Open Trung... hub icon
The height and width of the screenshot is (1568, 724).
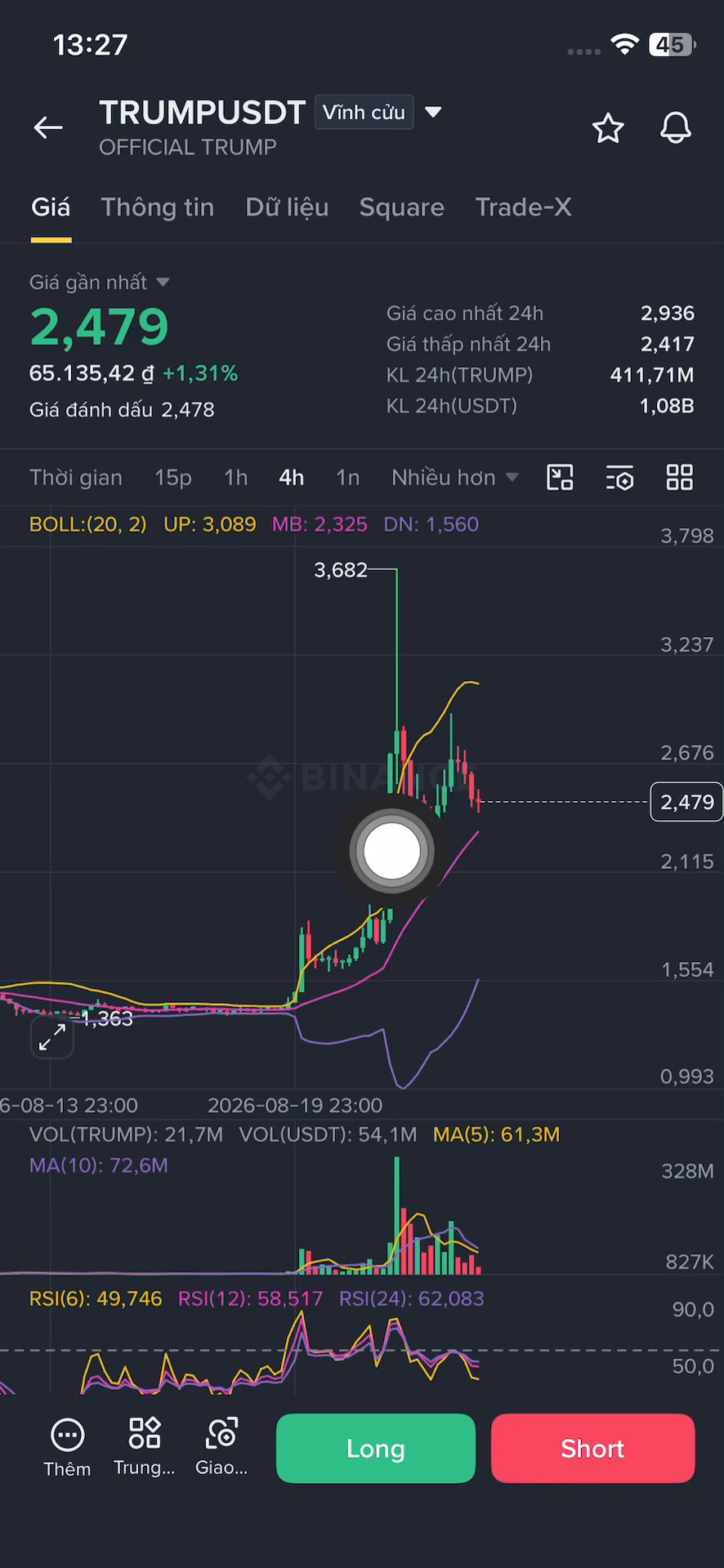(x=145, y=1447)
